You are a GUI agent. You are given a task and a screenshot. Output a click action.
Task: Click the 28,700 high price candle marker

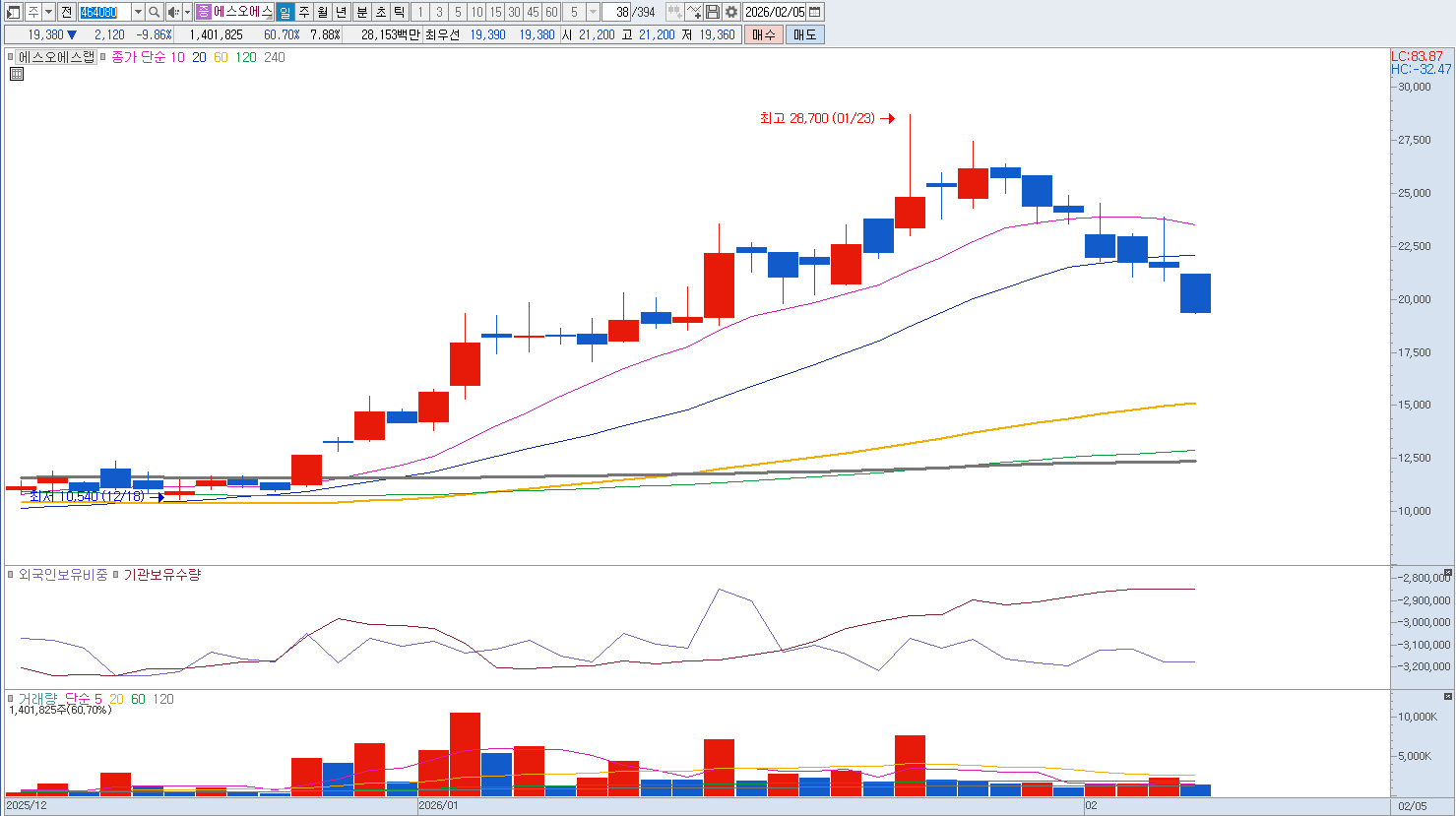click(910, 118)
